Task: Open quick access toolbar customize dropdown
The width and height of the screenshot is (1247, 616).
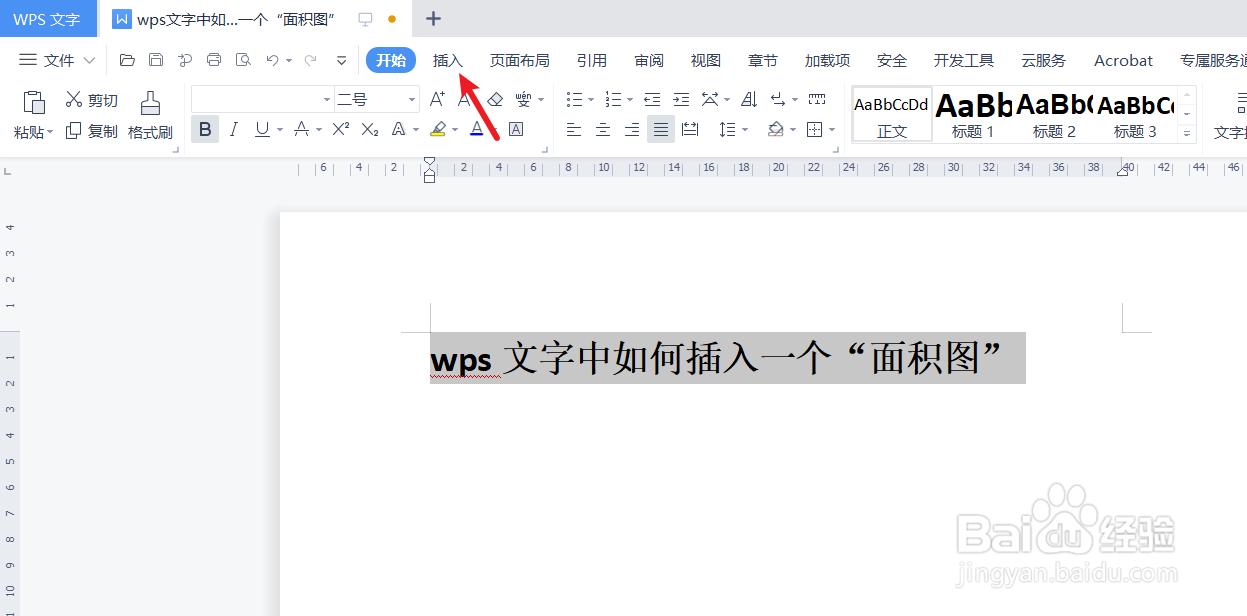Action: (x=341, y=60)
